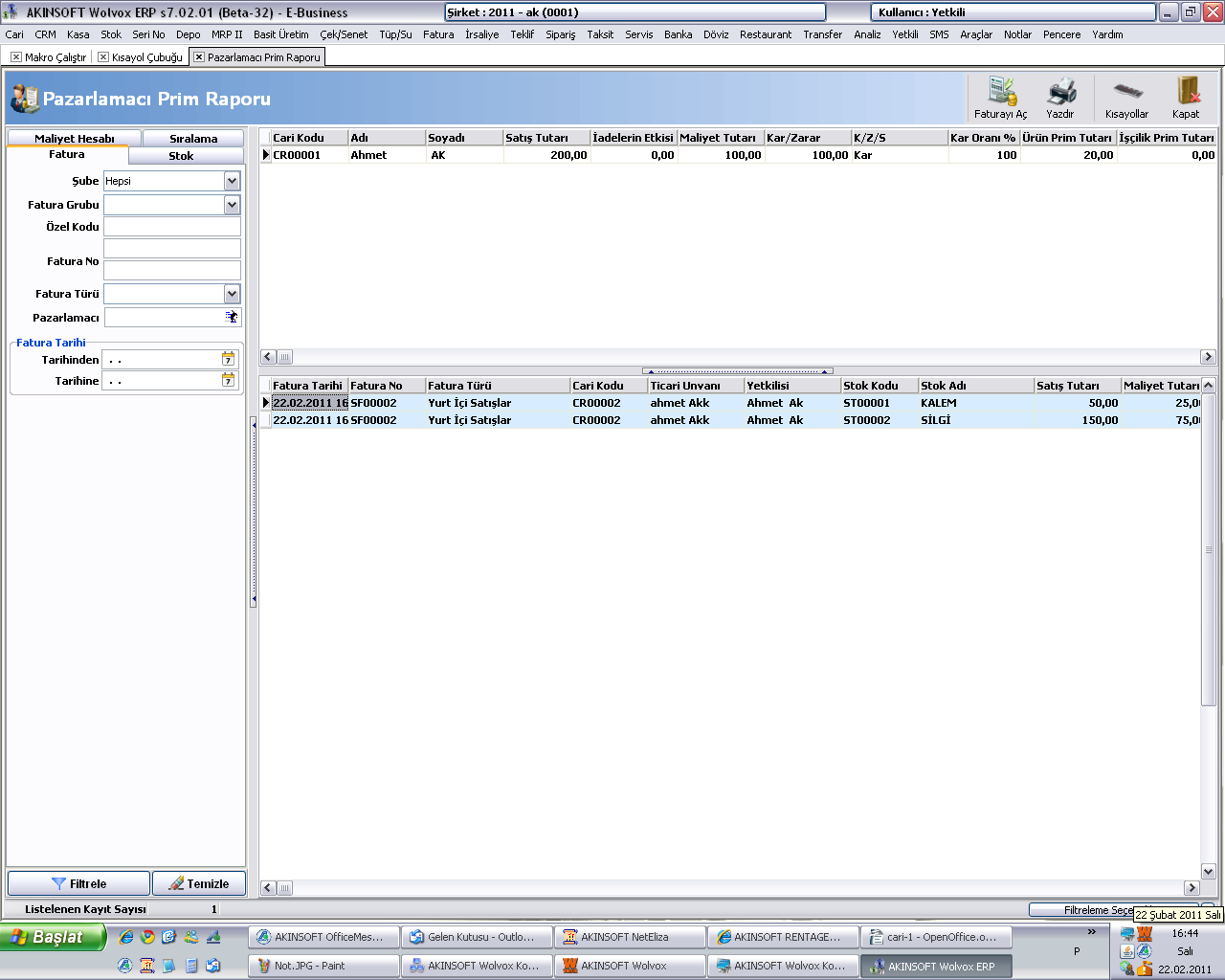Switch to AKINSOFT NetEliza taskbar button
This screenshot has width=1225, height=980.
[x=630, y=937]
